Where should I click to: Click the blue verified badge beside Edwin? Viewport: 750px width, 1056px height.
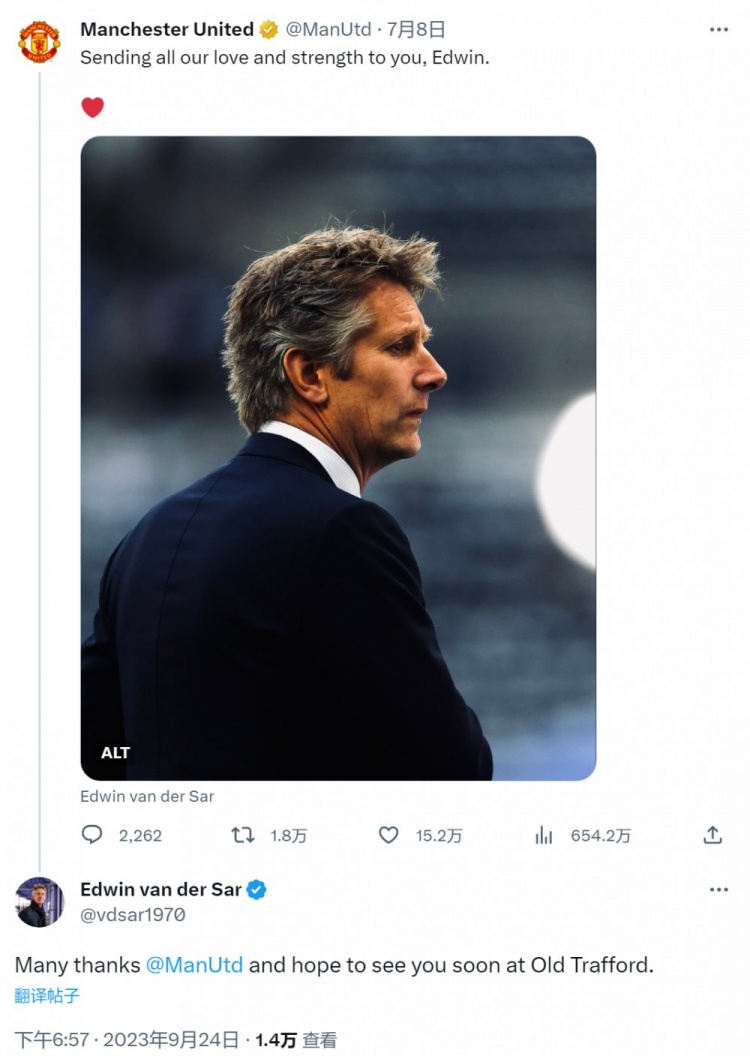257,890
